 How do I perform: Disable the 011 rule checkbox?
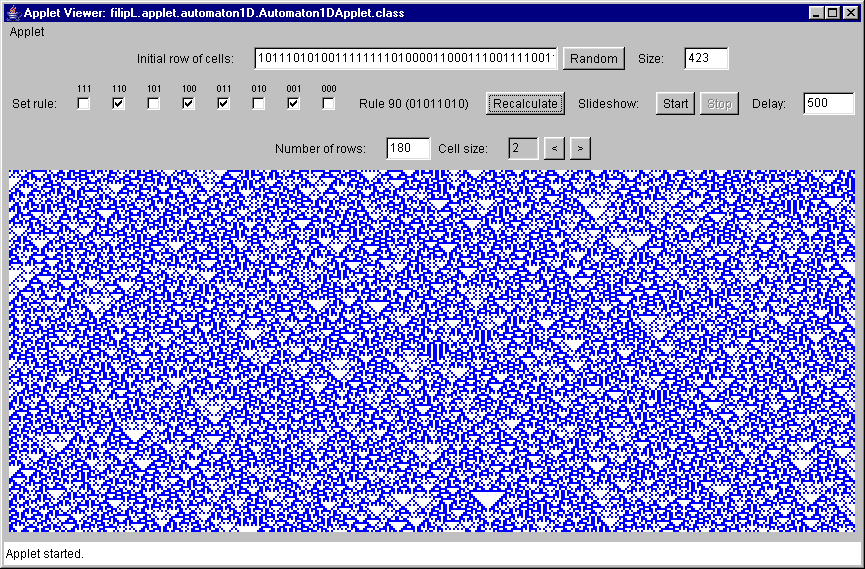pos(224,103)
